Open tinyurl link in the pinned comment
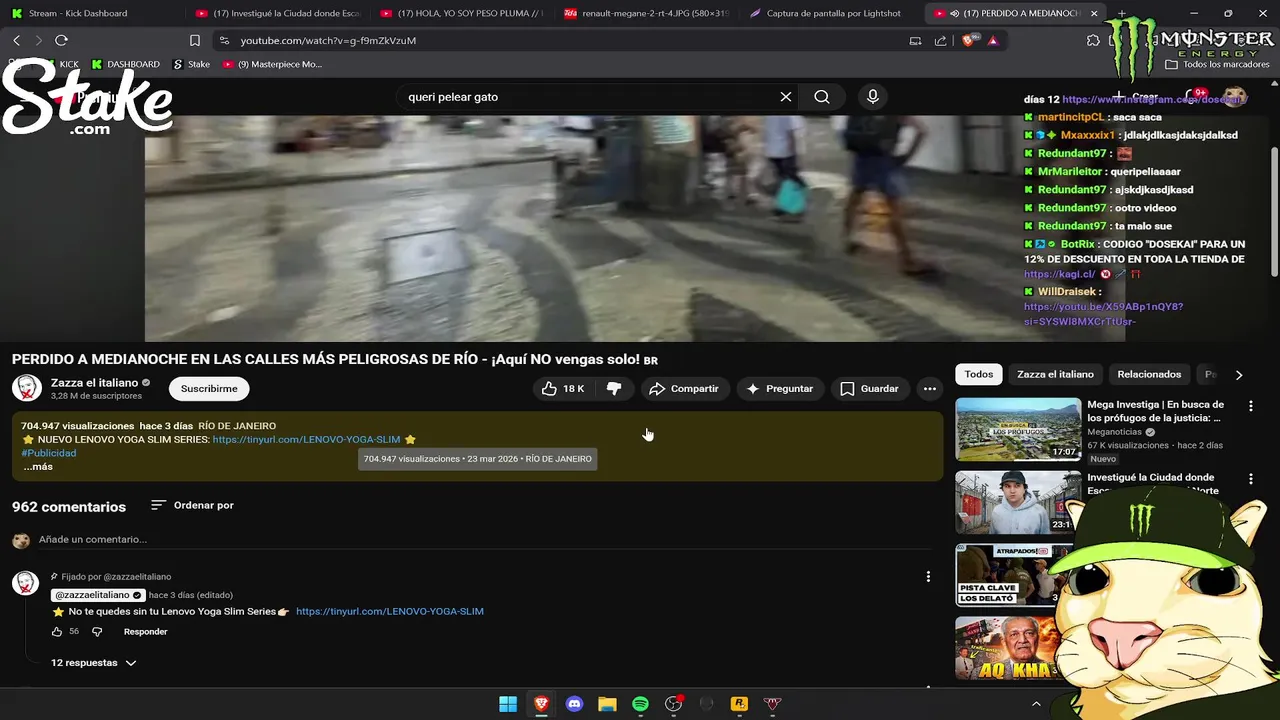The image size is (1280, 720). [390, 611]
